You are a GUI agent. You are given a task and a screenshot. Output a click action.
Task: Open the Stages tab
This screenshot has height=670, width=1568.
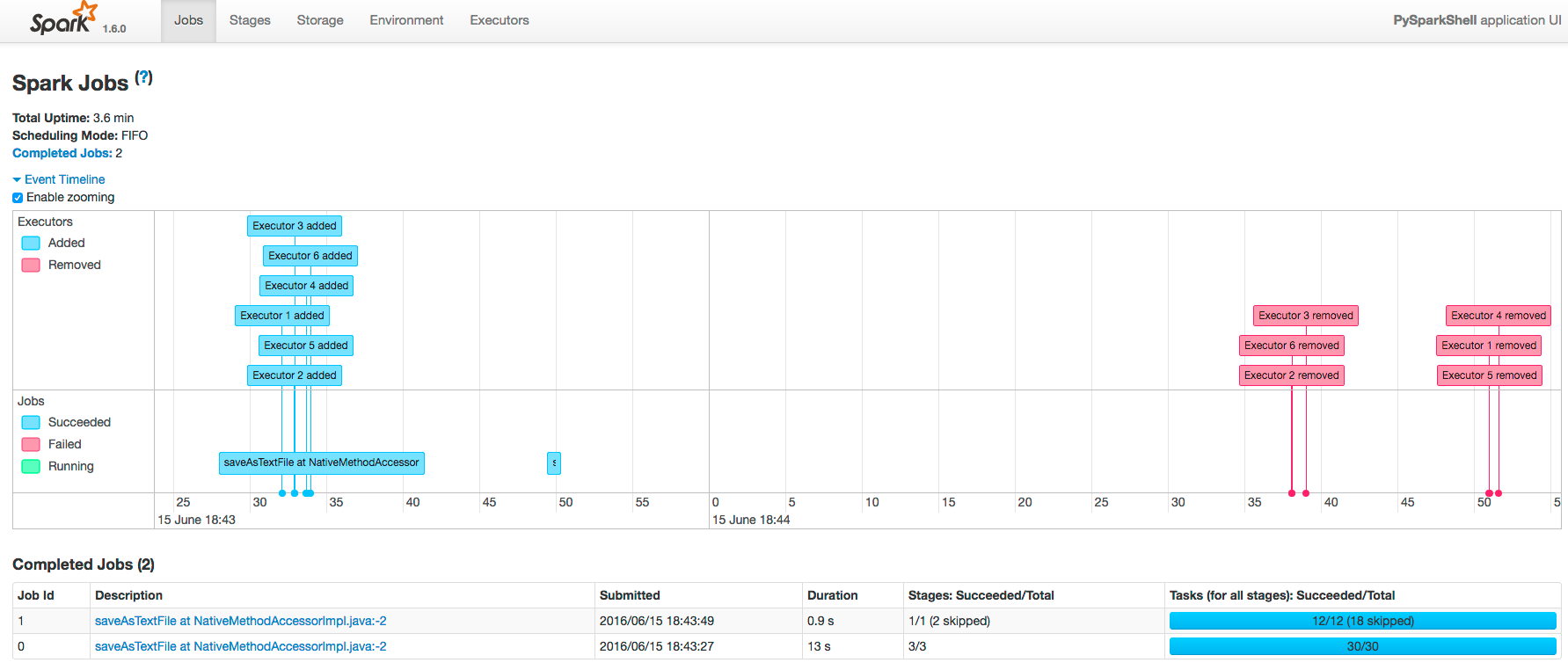coord(250,20)
